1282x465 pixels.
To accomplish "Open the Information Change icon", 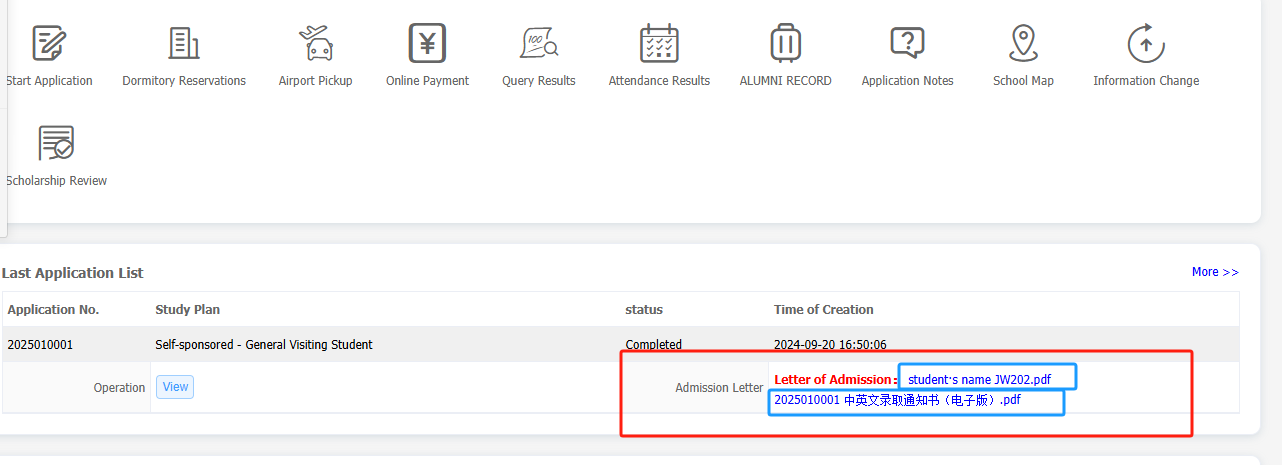I will (1145, 44).
